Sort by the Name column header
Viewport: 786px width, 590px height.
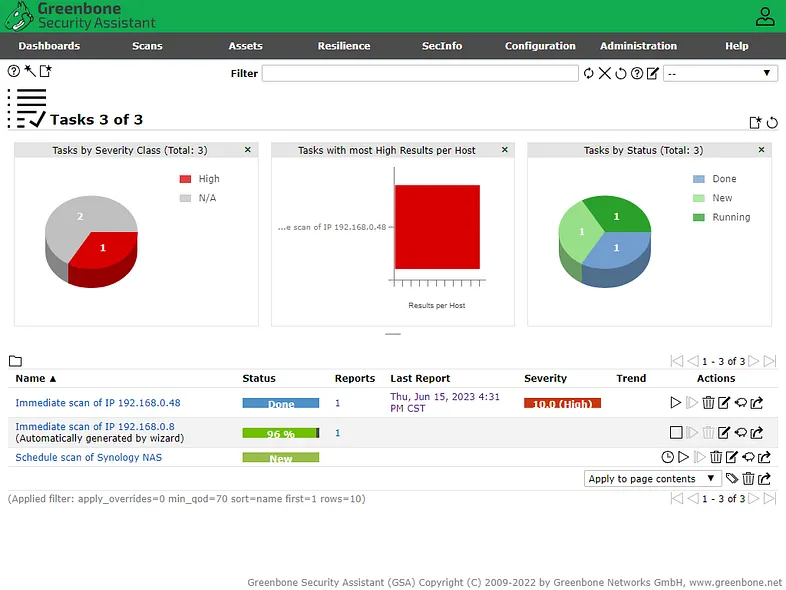point(36,378)
